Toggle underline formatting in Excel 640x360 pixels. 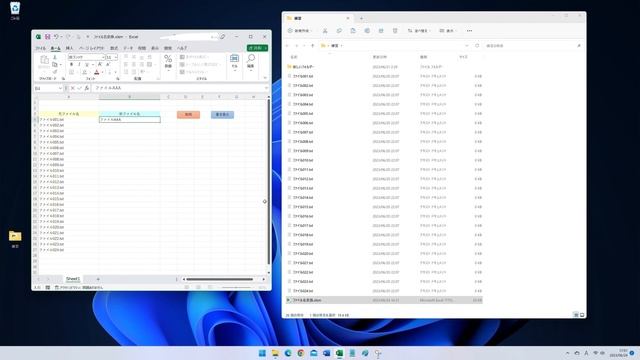(87, 64)
